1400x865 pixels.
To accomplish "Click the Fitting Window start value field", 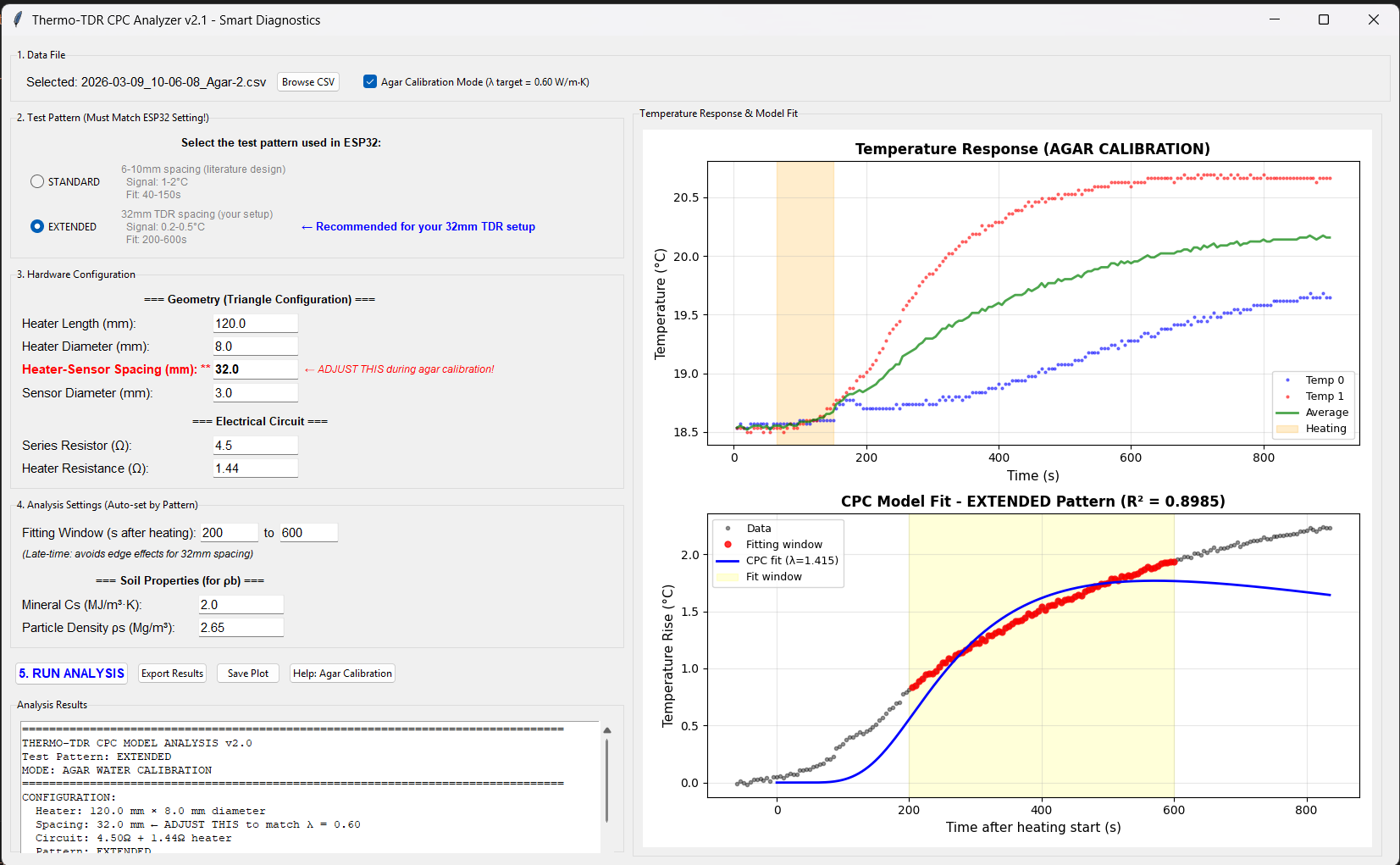I will click(x=229, y=533).
